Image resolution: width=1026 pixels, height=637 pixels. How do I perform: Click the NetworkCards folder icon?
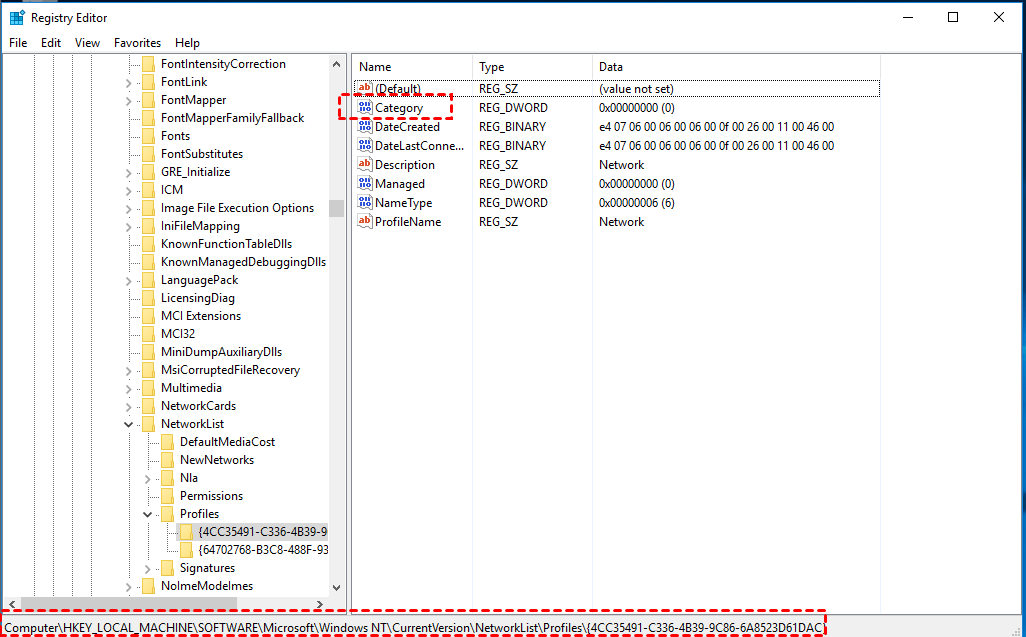click(x=149, y=406)
